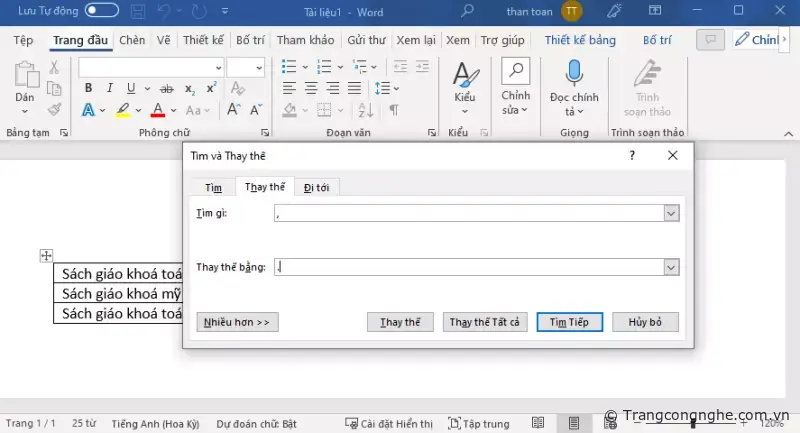The height and width of the screenshot is (433, 800).
Task: Switch to Print Layout view in status bar
Action: pyautogui.click(x=573, y=424)
